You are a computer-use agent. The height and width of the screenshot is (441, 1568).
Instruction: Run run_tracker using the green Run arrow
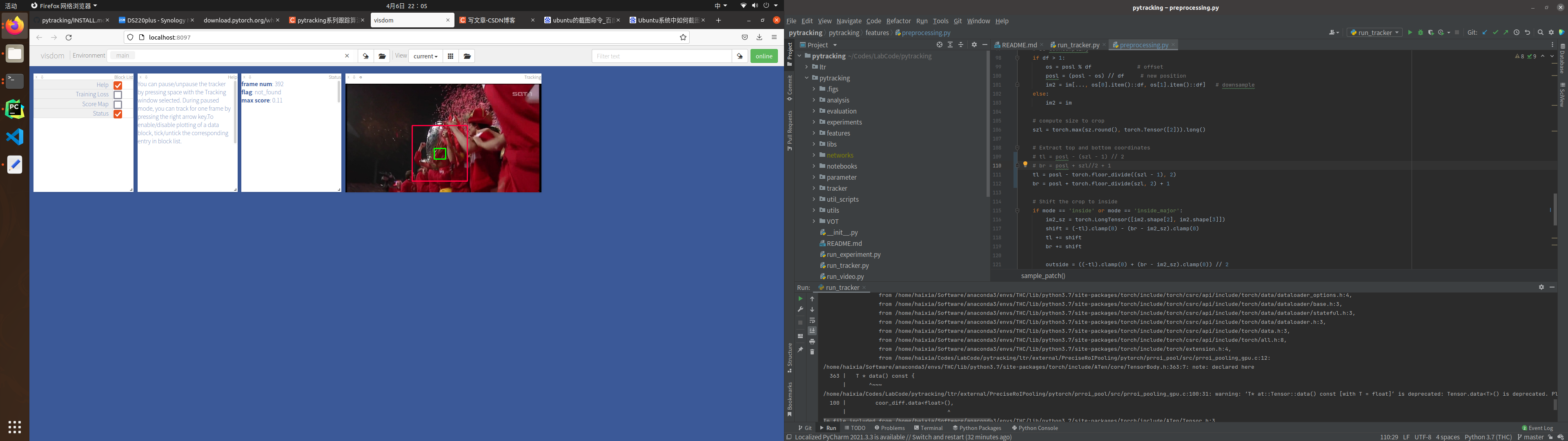pos(1411,32)
